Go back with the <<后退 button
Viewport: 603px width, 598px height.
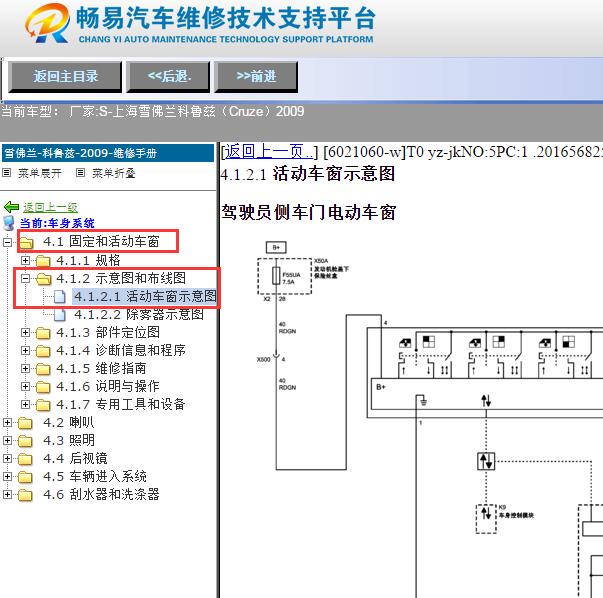[x=168, y=77]
